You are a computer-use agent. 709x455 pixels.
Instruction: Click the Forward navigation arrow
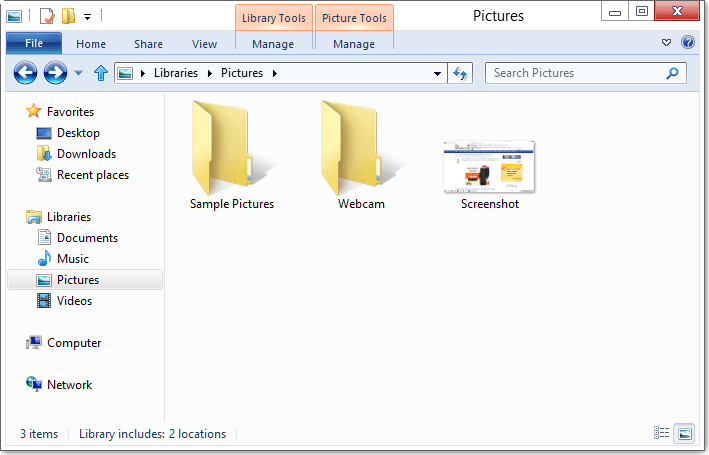(55, 73)
